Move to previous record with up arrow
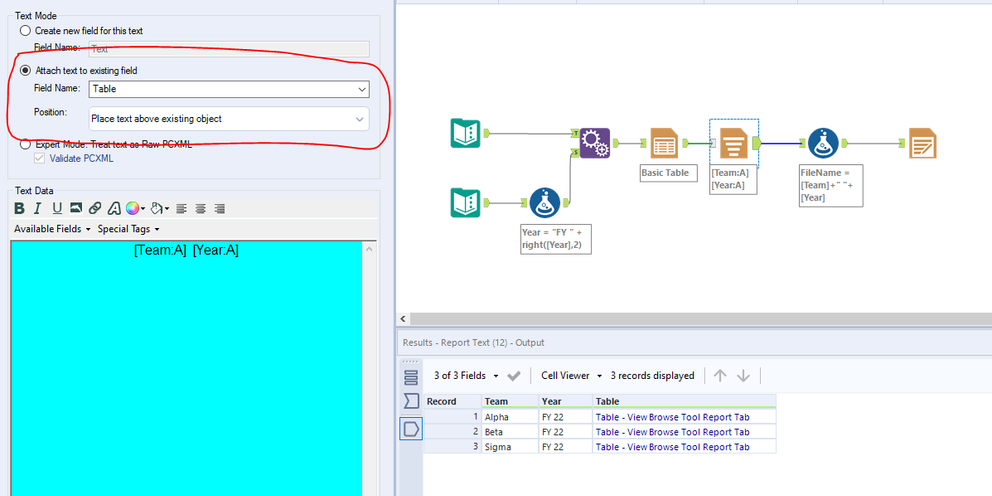Viewport: 992px width, 496px height. (720, 376)
